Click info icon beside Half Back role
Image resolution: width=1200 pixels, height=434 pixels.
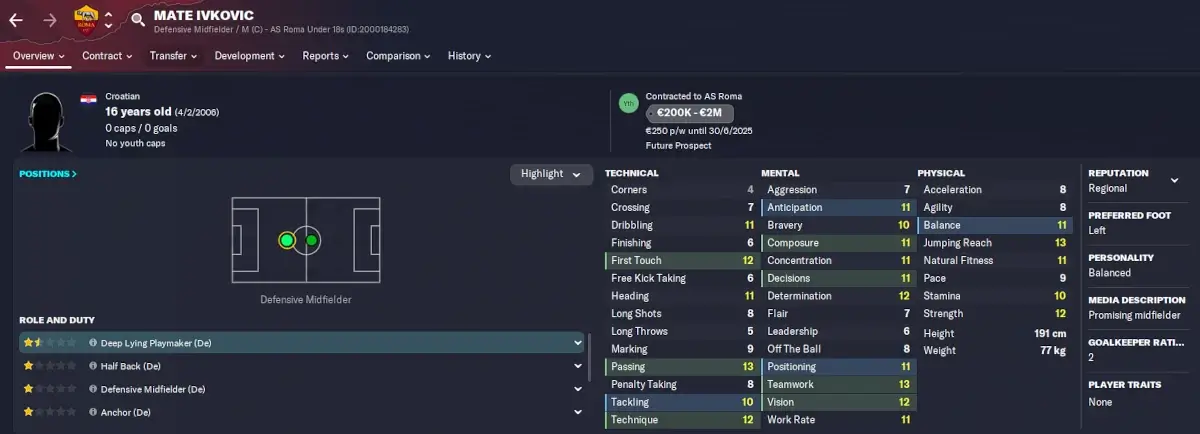(93, 366)
